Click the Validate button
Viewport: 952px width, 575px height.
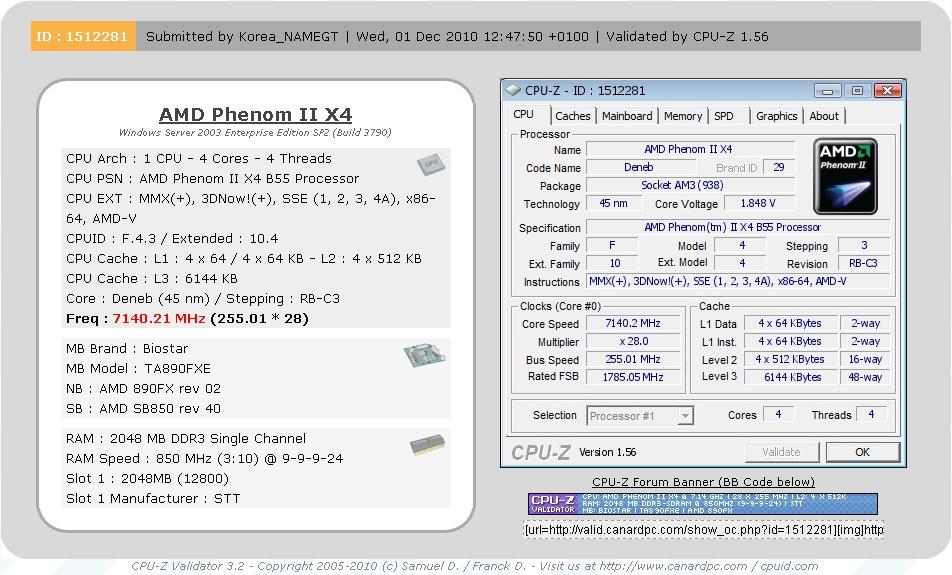[x=781, y=452]
